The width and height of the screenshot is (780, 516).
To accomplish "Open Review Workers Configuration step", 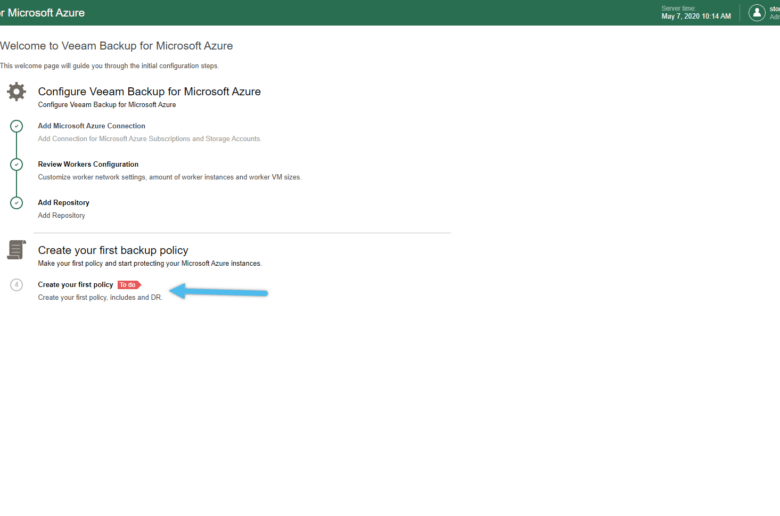I will pyautogui.click(x=88, y=164).
